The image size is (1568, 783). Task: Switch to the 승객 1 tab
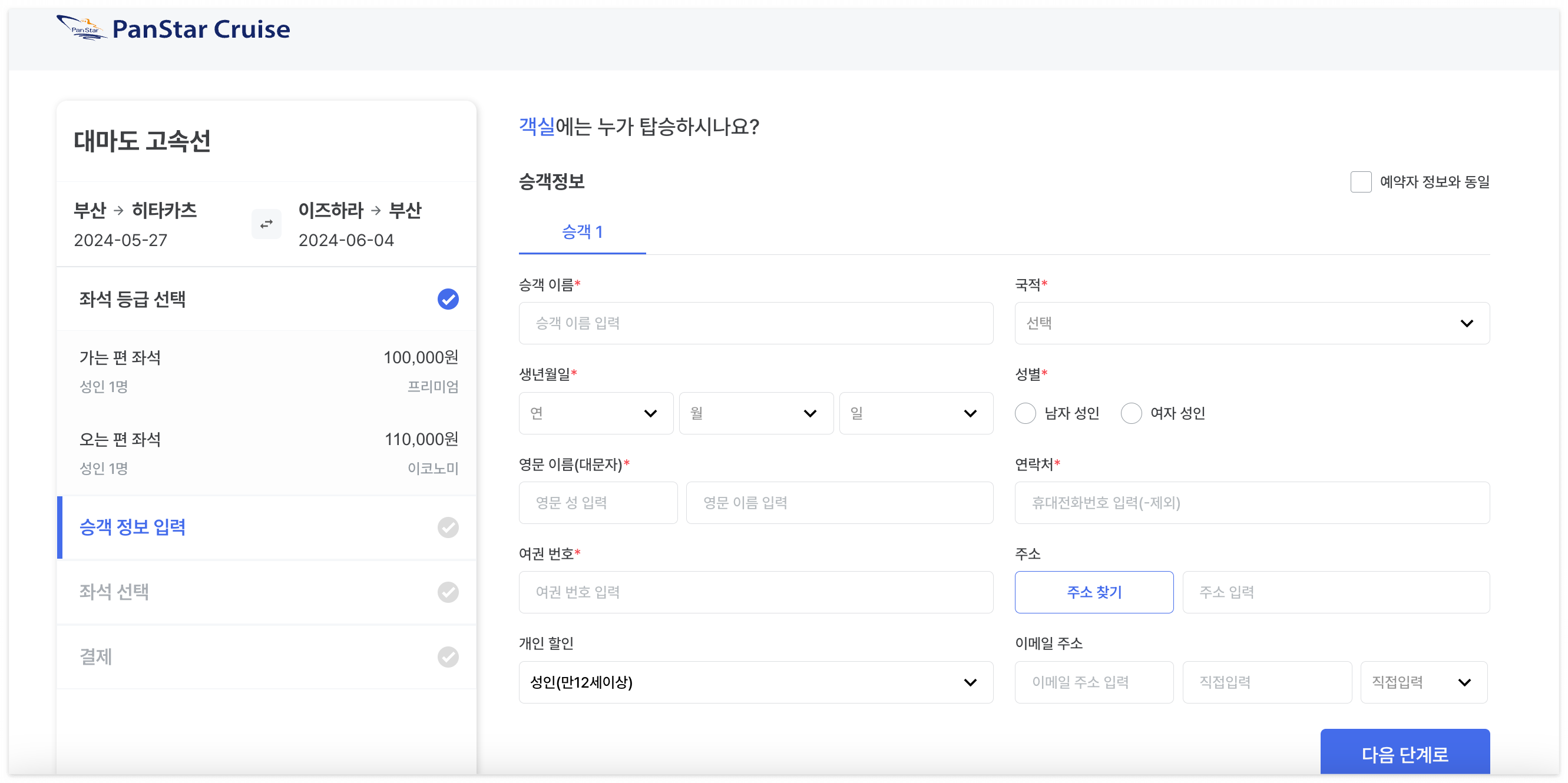(x=582, y=232)
